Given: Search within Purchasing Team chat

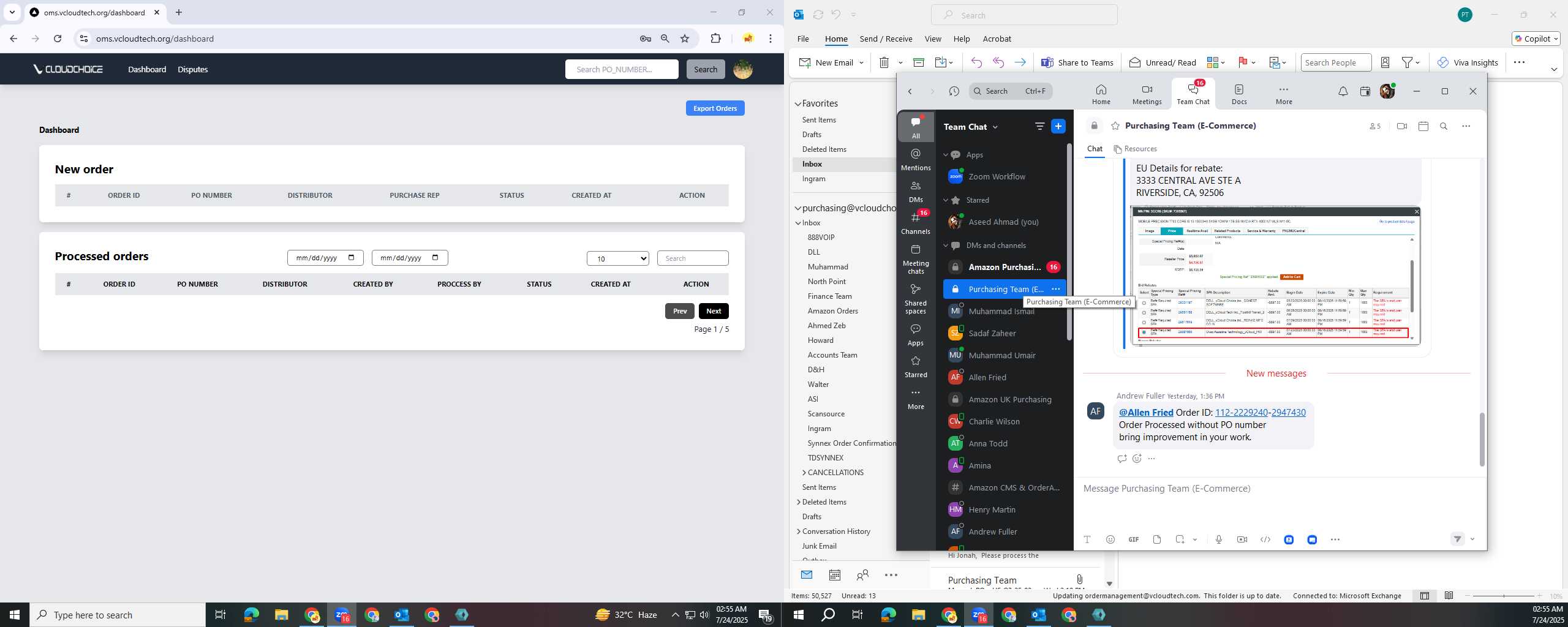Looking at the screenshot, I should click(1444, 126).
